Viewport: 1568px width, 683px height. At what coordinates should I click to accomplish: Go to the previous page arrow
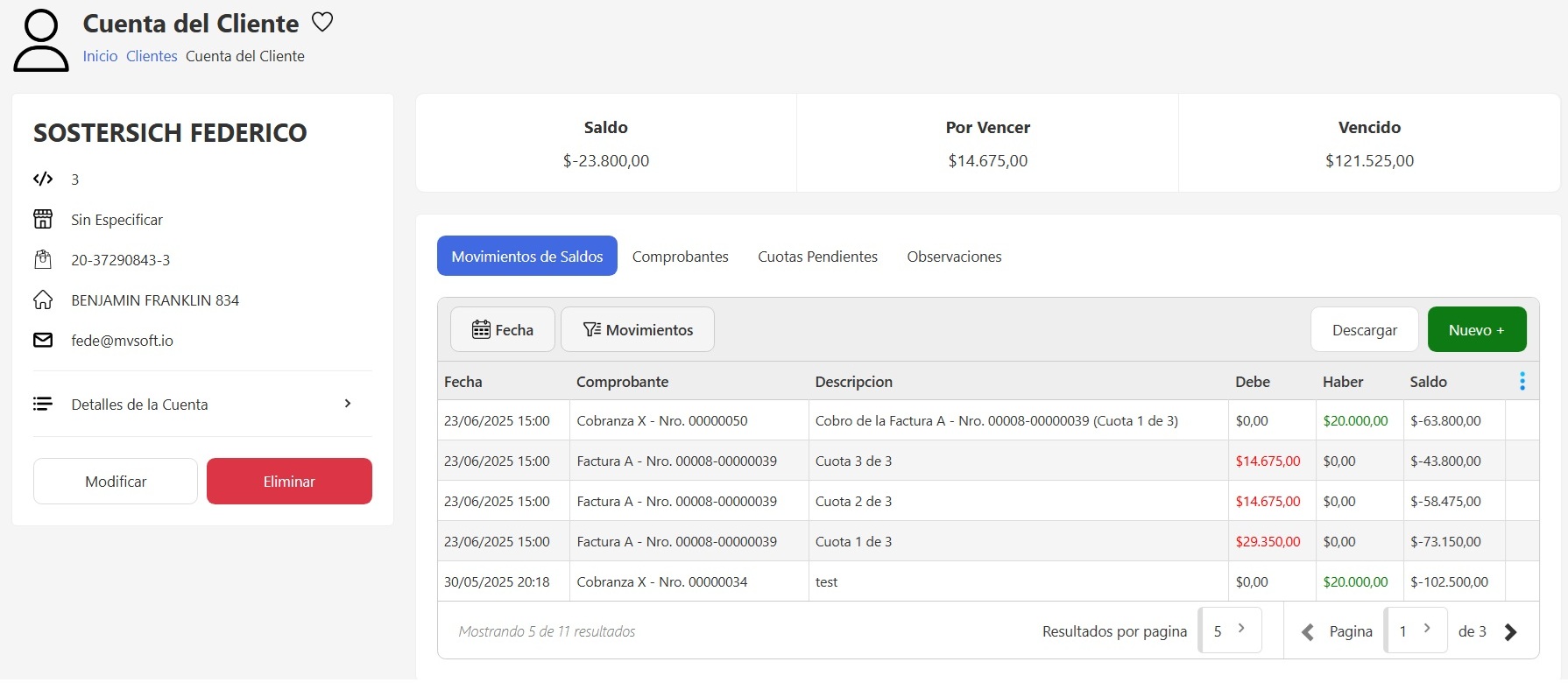pyautogui.click(x=1307, y=632)
